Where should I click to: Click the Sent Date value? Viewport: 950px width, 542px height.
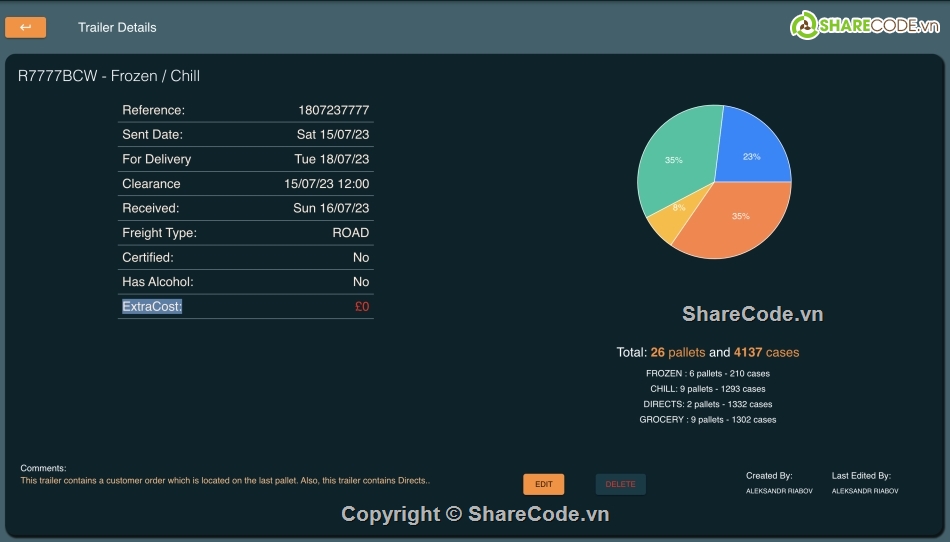point(333,135)
